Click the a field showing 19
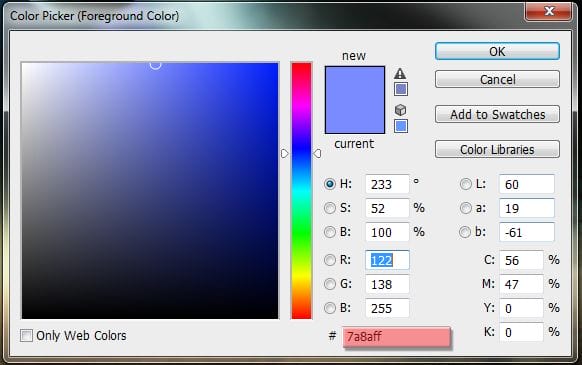Image resolution: width=582 pixels, height=365 pixels. point(527,208)
